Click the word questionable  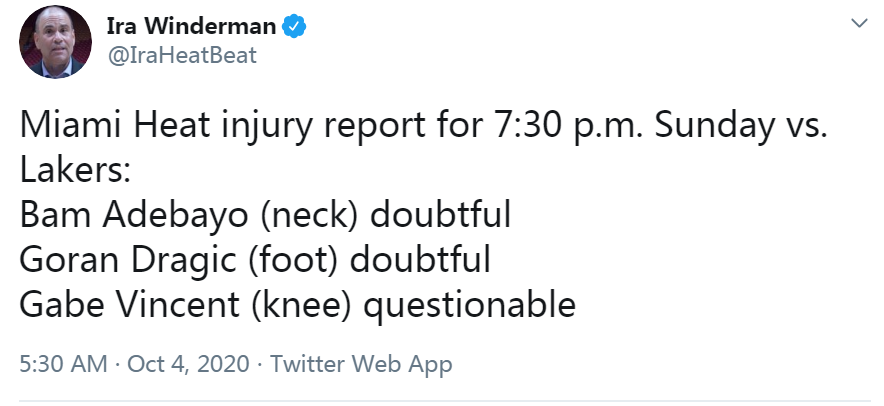(469, 307)
